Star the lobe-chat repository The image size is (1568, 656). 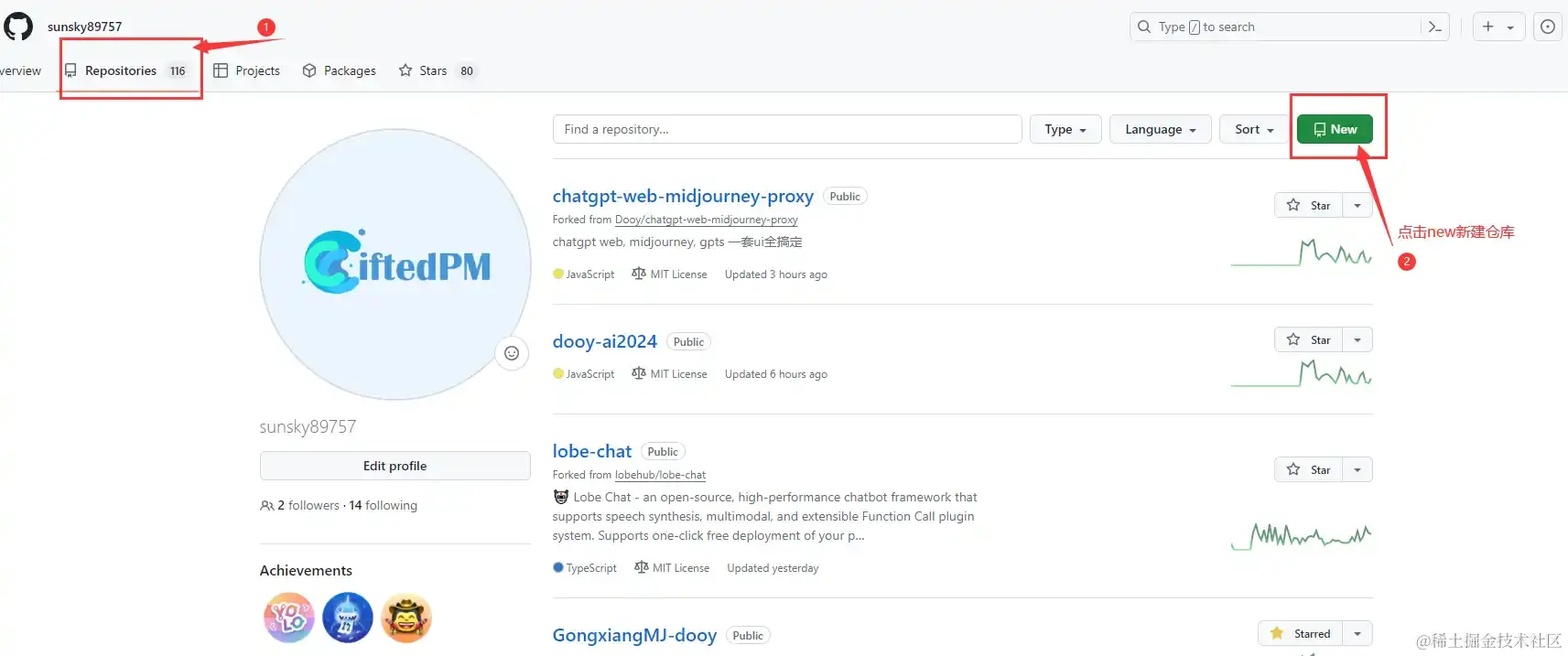(1309, 469)
